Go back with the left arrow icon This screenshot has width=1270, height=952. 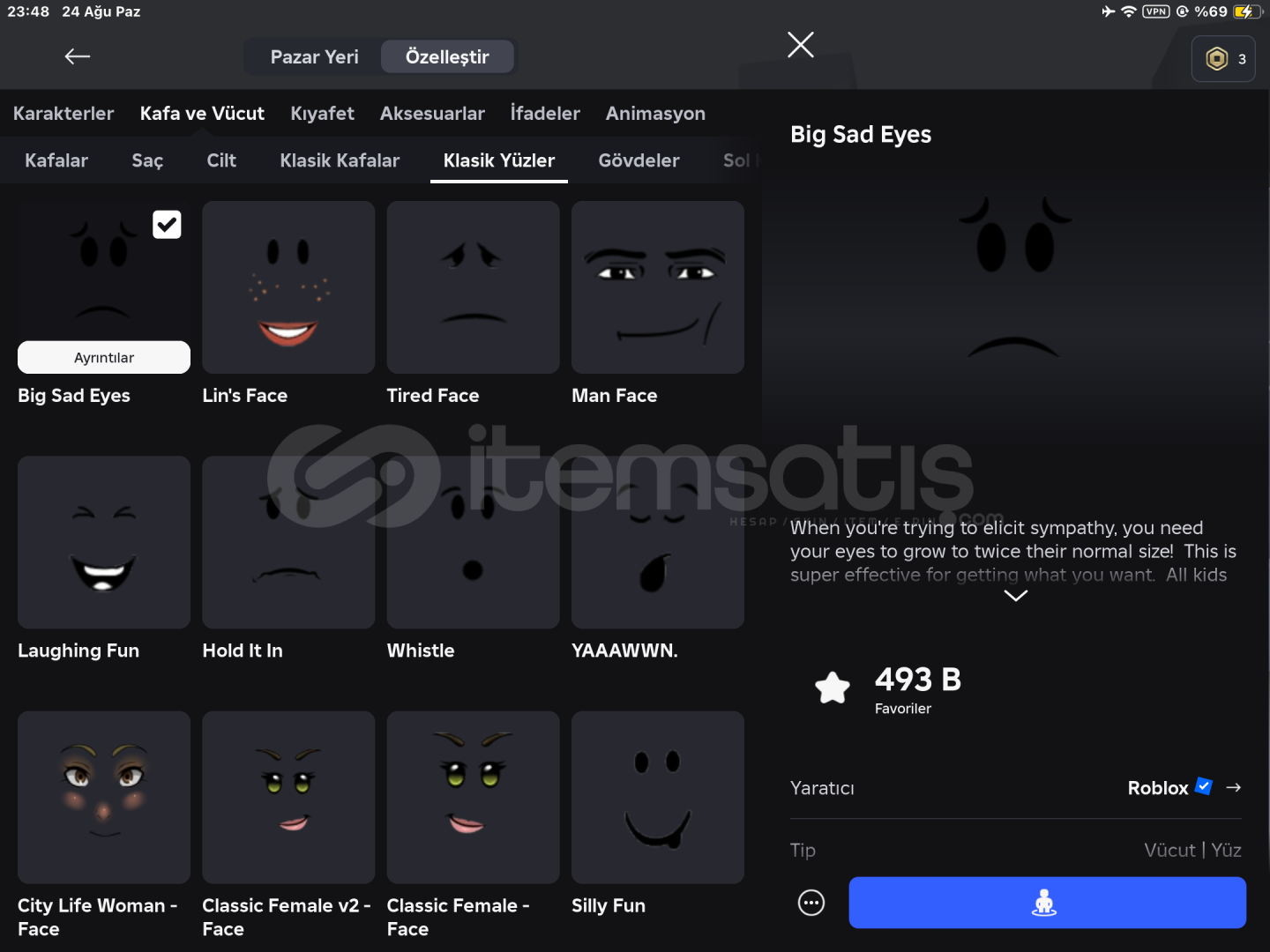click(x=78, y=56)
